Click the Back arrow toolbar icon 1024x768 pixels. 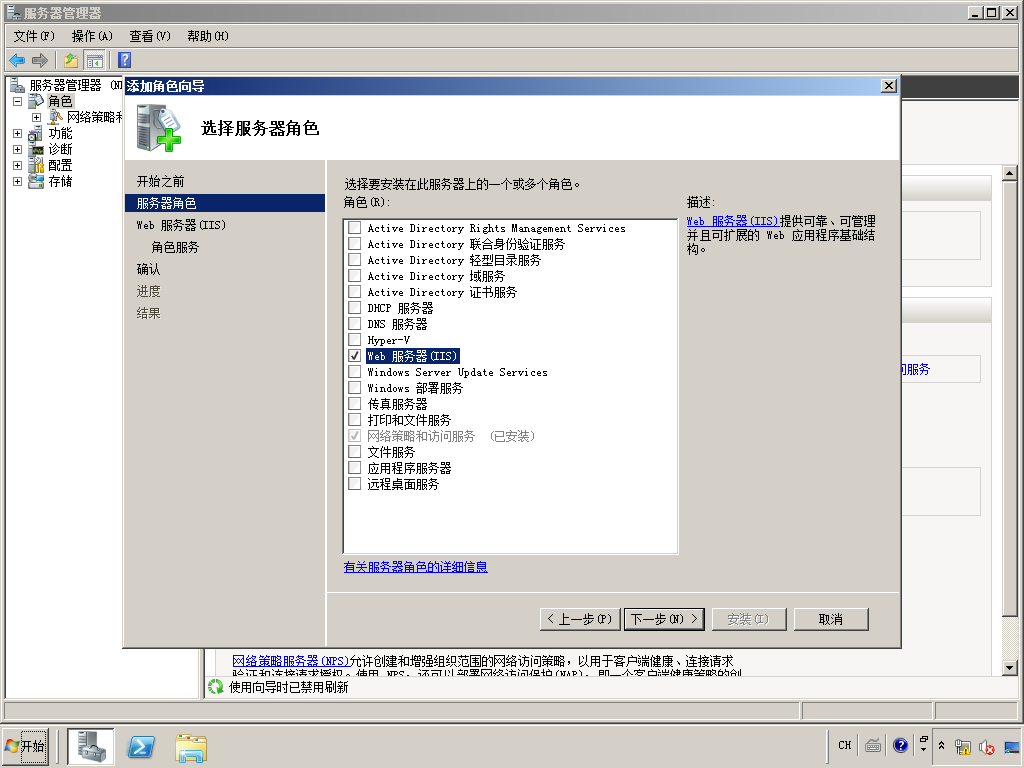(x=17, y=60)
